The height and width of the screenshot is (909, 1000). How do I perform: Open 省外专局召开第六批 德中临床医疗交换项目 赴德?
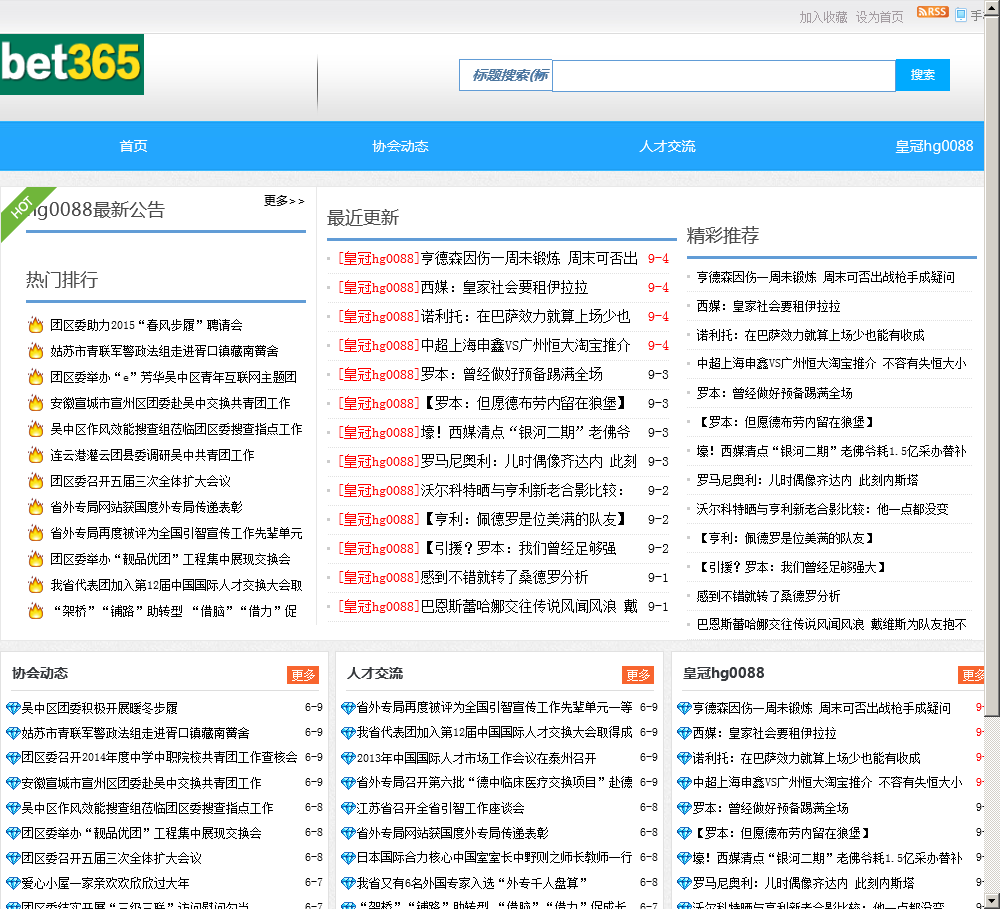click(x=494, y=783)
